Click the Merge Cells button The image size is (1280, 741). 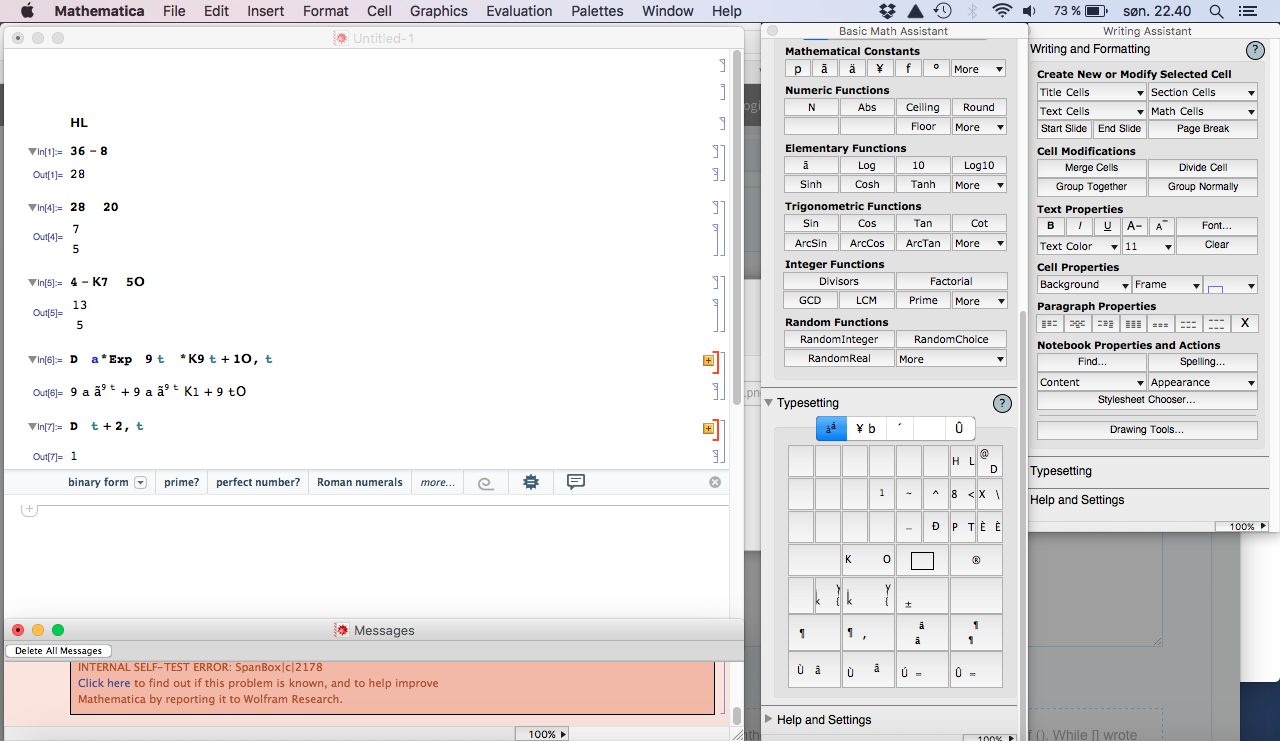pos(1091,168)
